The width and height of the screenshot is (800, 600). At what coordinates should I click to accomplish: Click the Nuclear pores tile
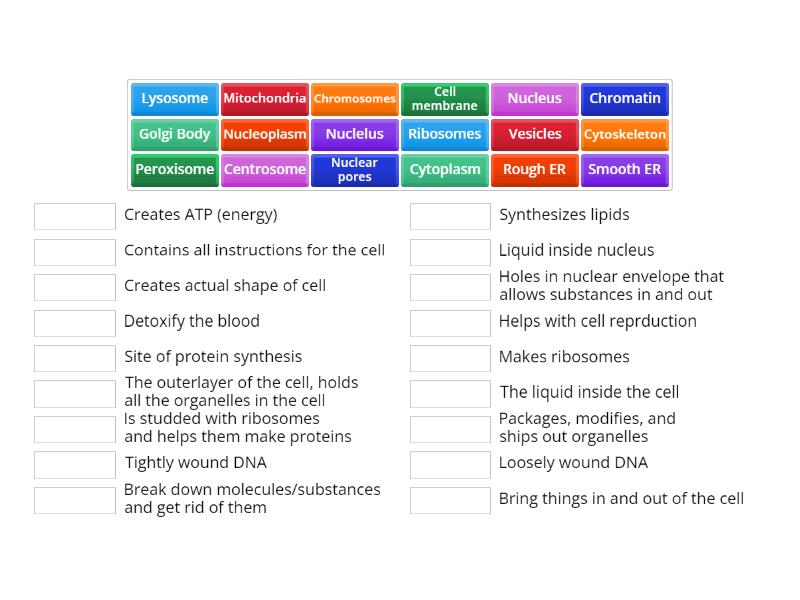point(354,170)
